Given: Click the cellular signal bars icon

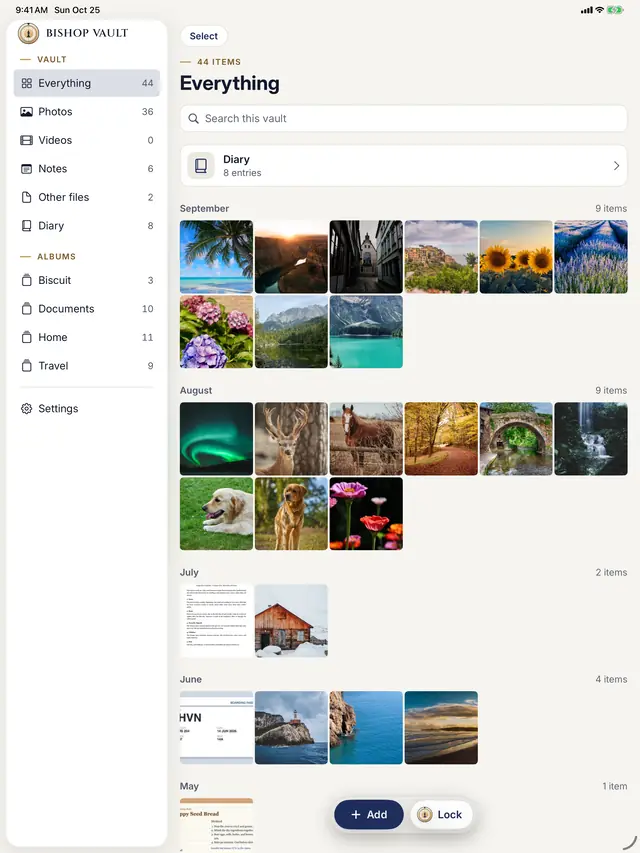Looking at the screenshot, I should (587, 10).
